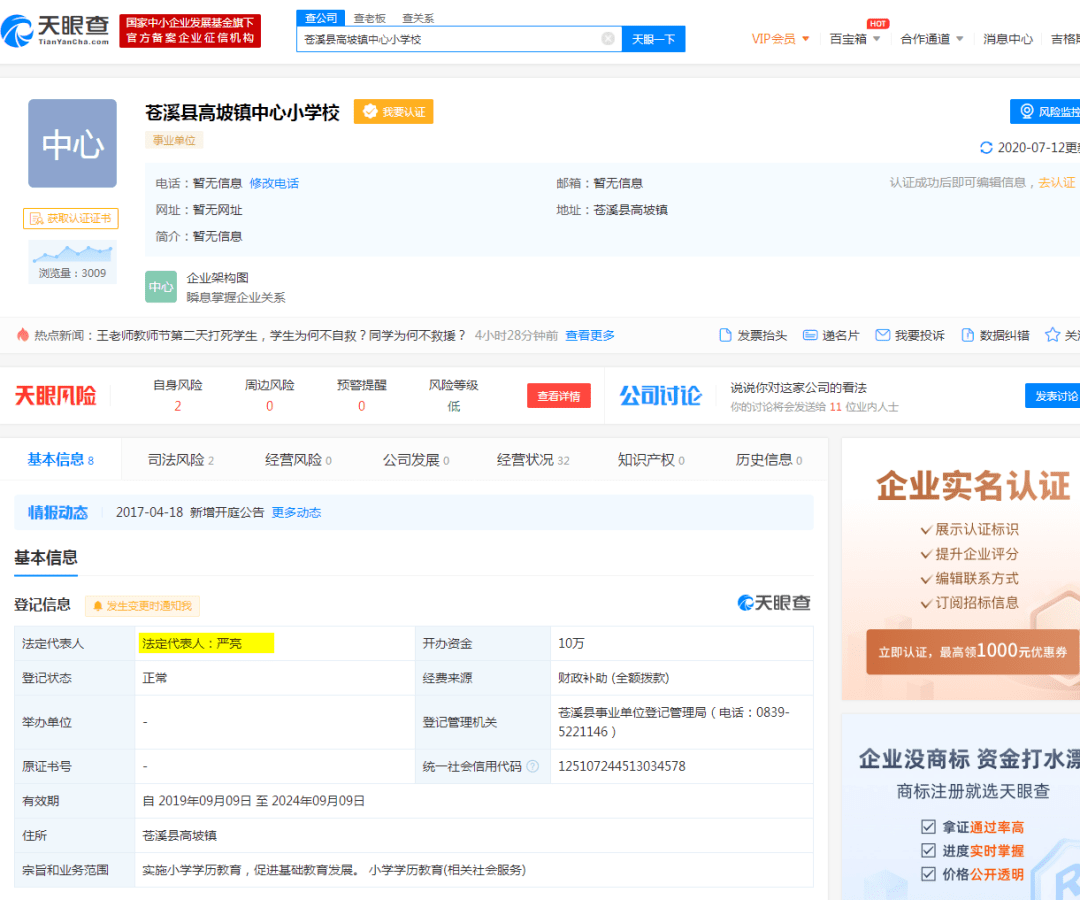Click the red 查看详情 button
1080x900 pixels.
click(x=559, y=396)
